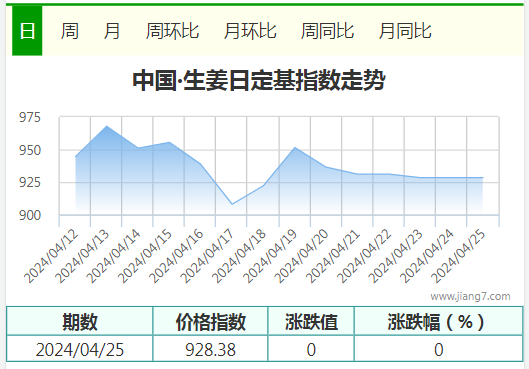Screen dimensions: 529x369
Task: Switch to the 周 weekly tab
Action: (70, 31)
